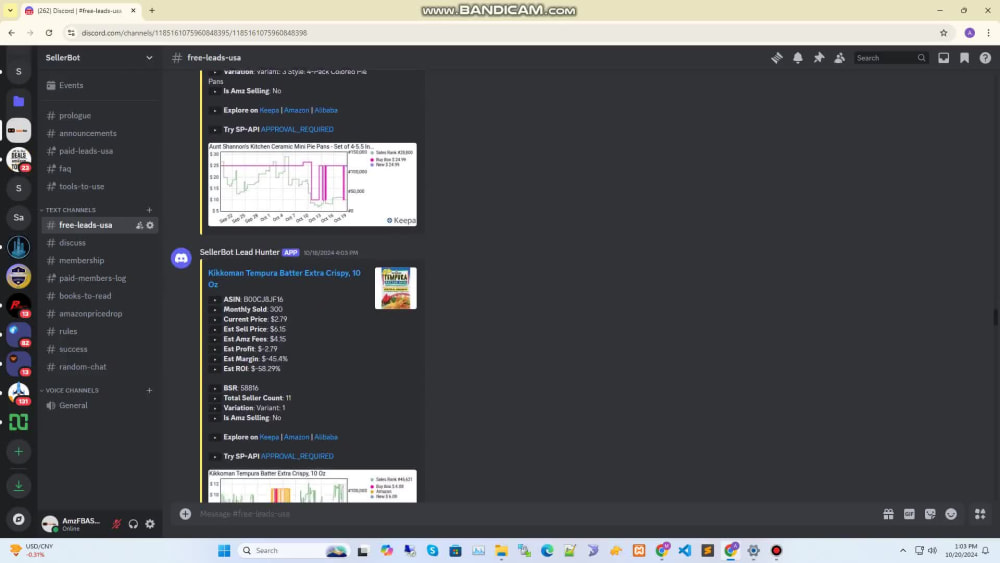The image size is (1000, 563).
Task: Bookmark this page star in address bar
Action: pyautogui.click(x=944, y=33)
